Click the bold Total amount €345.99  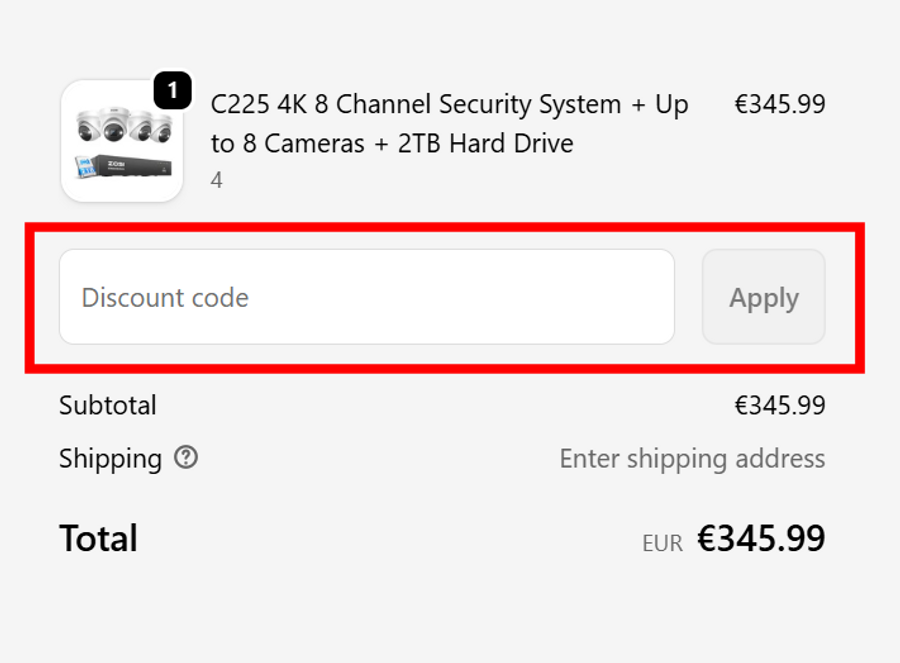(761, 539)
